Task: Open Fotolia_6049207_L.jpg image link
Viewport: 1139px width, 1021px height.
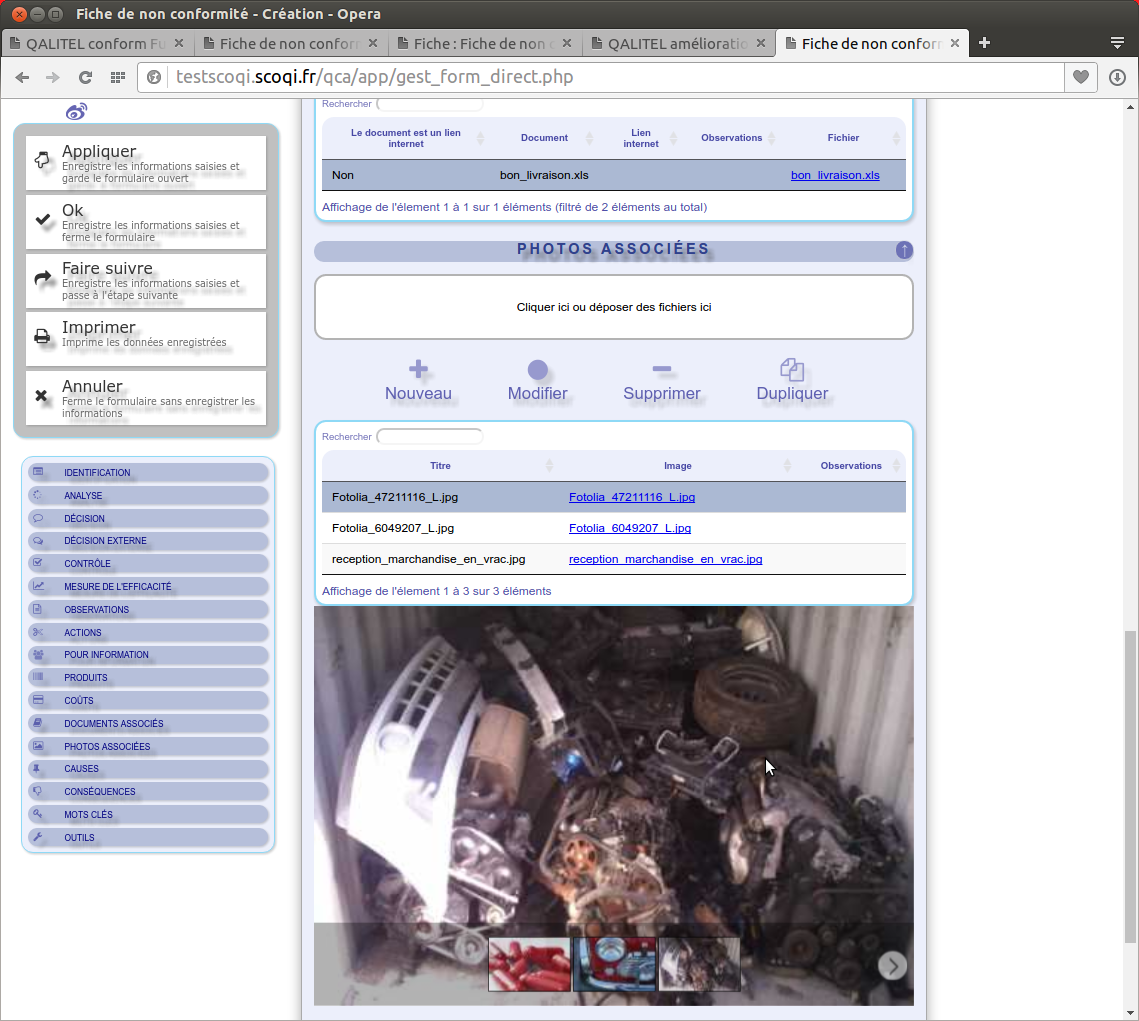Action: coord(630,529)
